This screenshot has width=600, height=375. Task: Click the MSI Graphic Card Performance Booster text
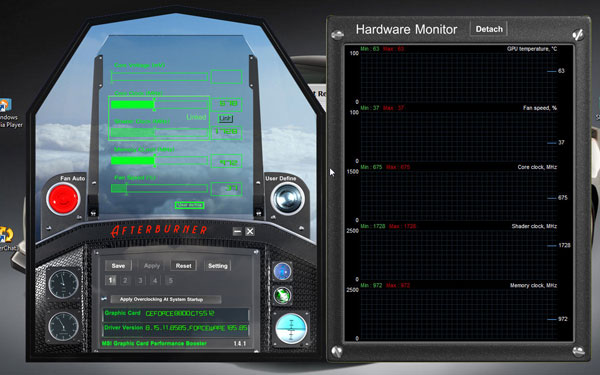pos(154,343)
